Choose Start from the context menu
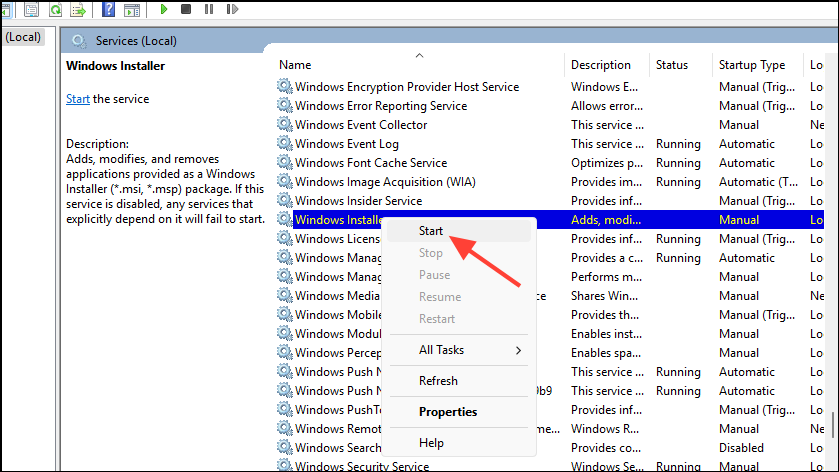The width and height of the screenshot is (839, 472). 431,231
